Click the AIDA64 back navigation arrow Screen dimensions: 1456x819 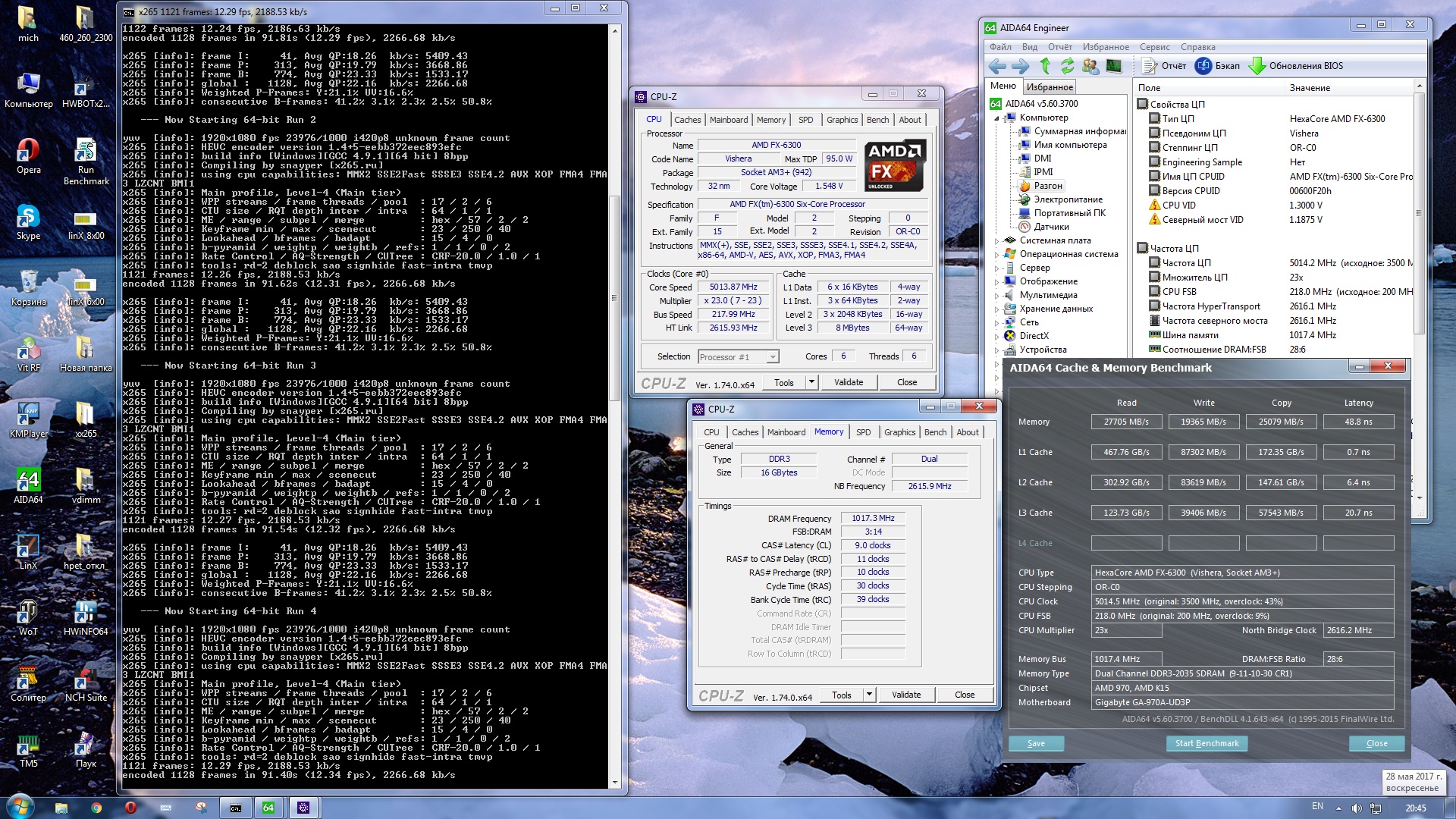point(997,66)
